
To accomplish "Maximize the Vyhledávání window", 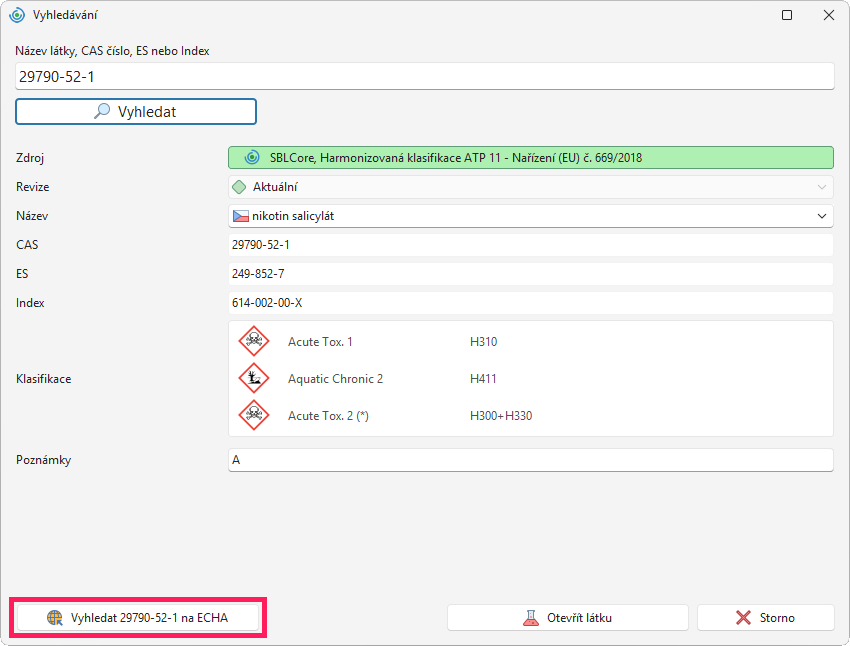I will tap(787, 15).
